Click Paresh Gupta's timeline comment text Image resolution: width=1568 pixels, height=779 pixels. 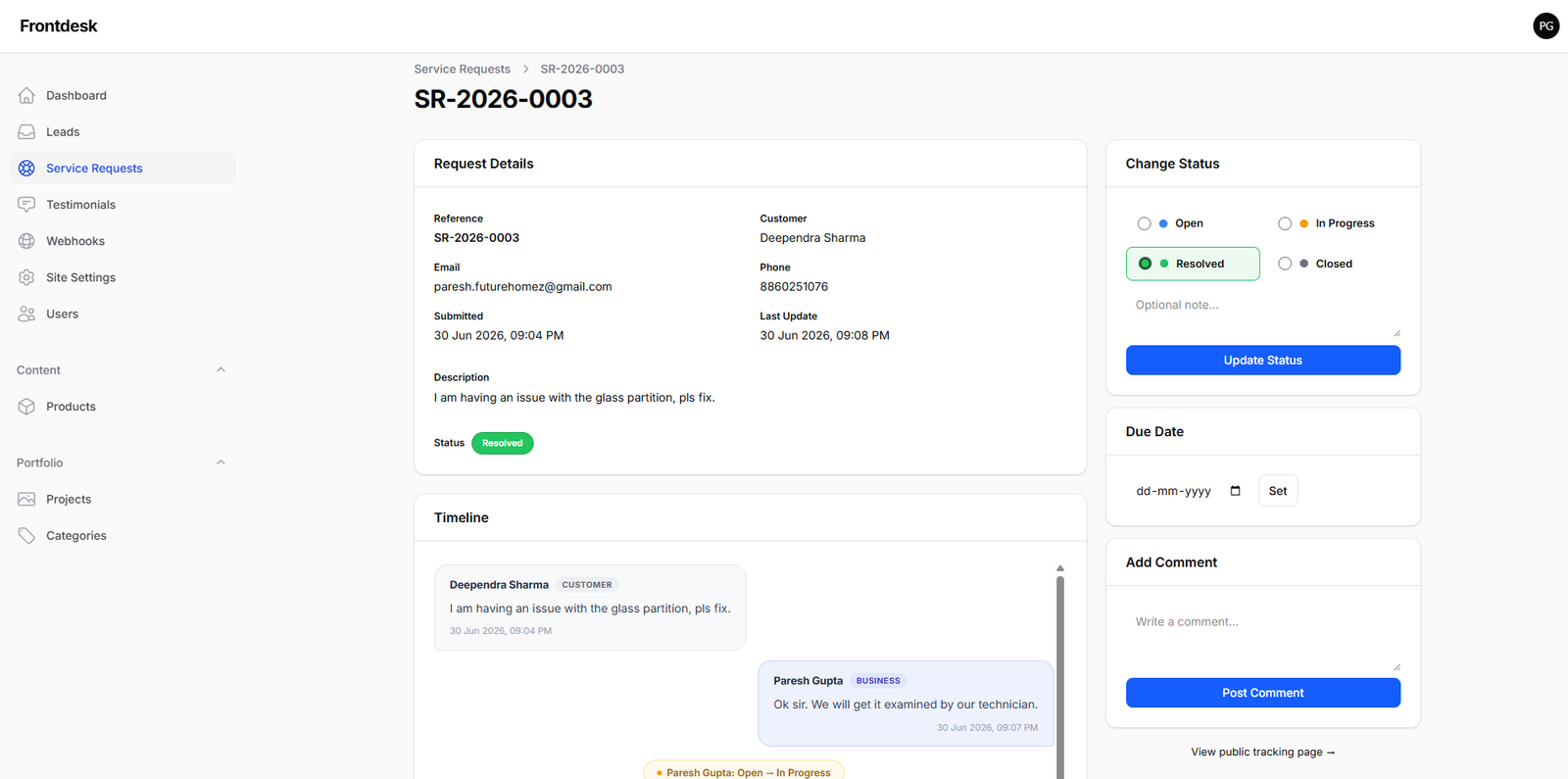905,705
